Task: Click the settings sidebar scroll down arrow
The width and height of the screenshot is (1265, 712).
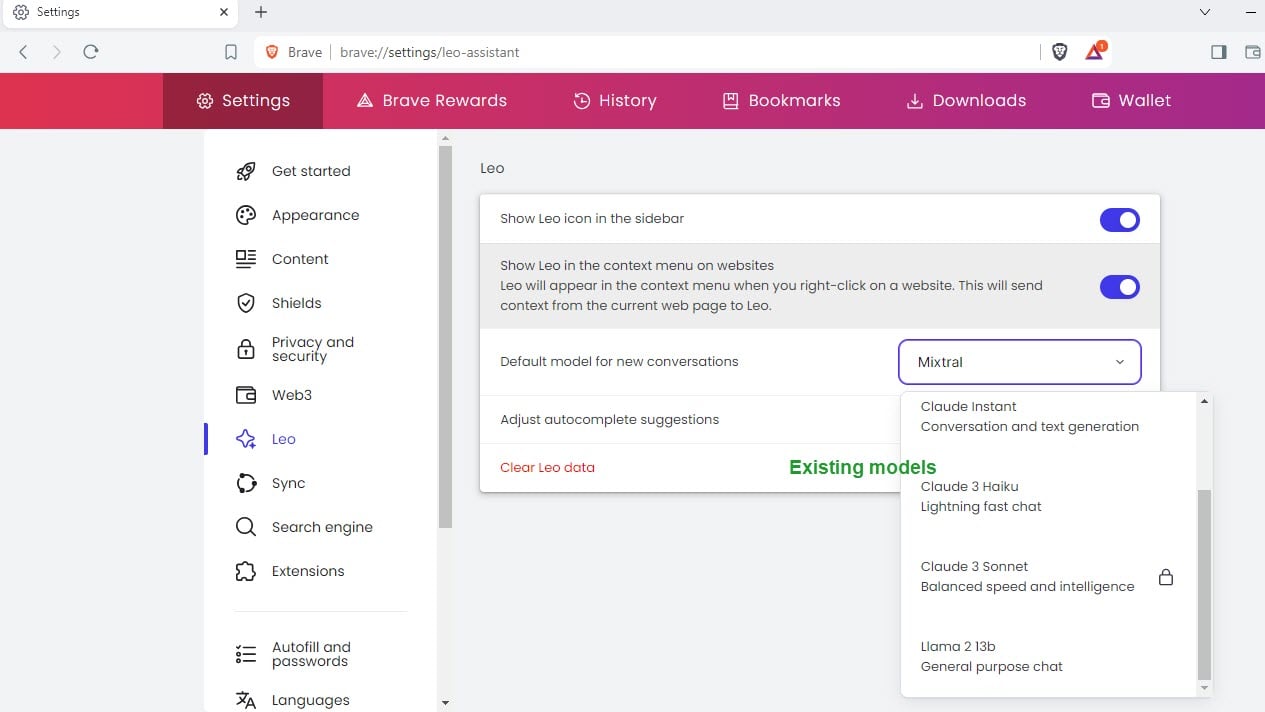Action: pos(445,703)
